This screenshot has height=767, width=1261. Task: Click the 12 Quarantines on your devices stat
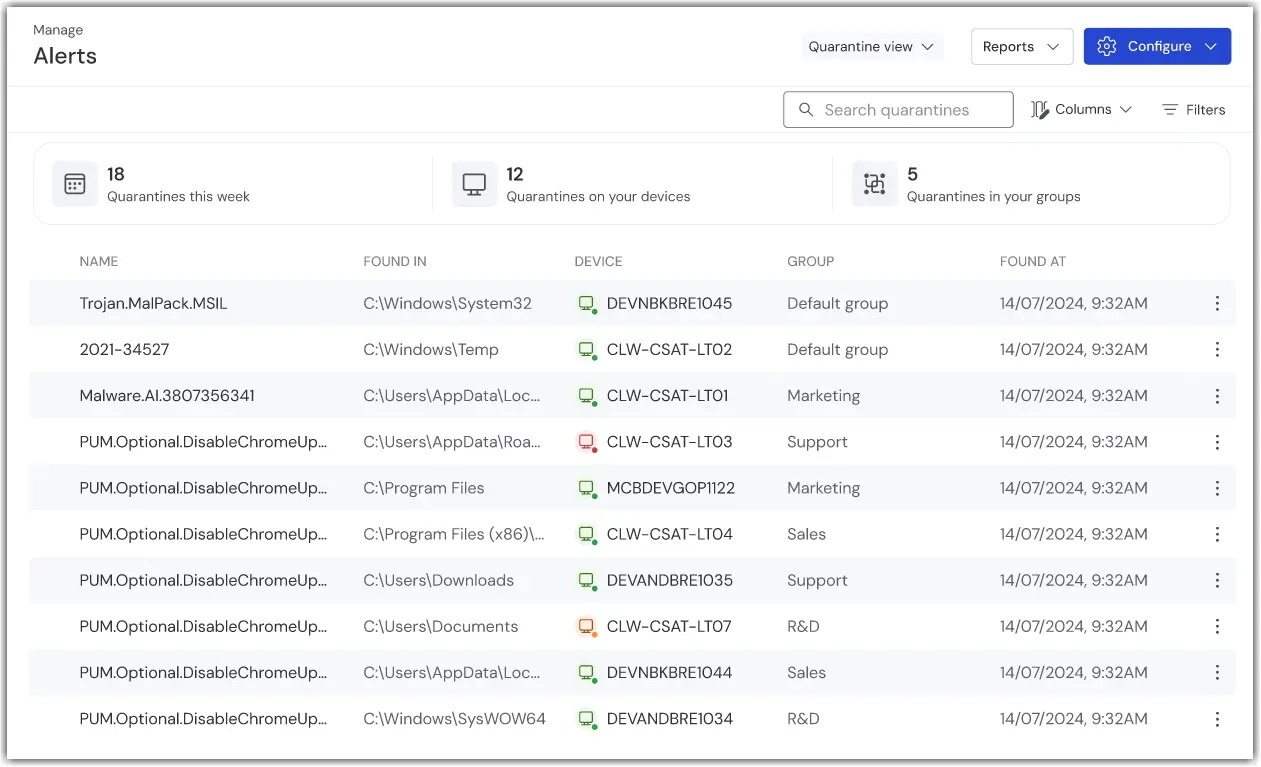[598, 184]
